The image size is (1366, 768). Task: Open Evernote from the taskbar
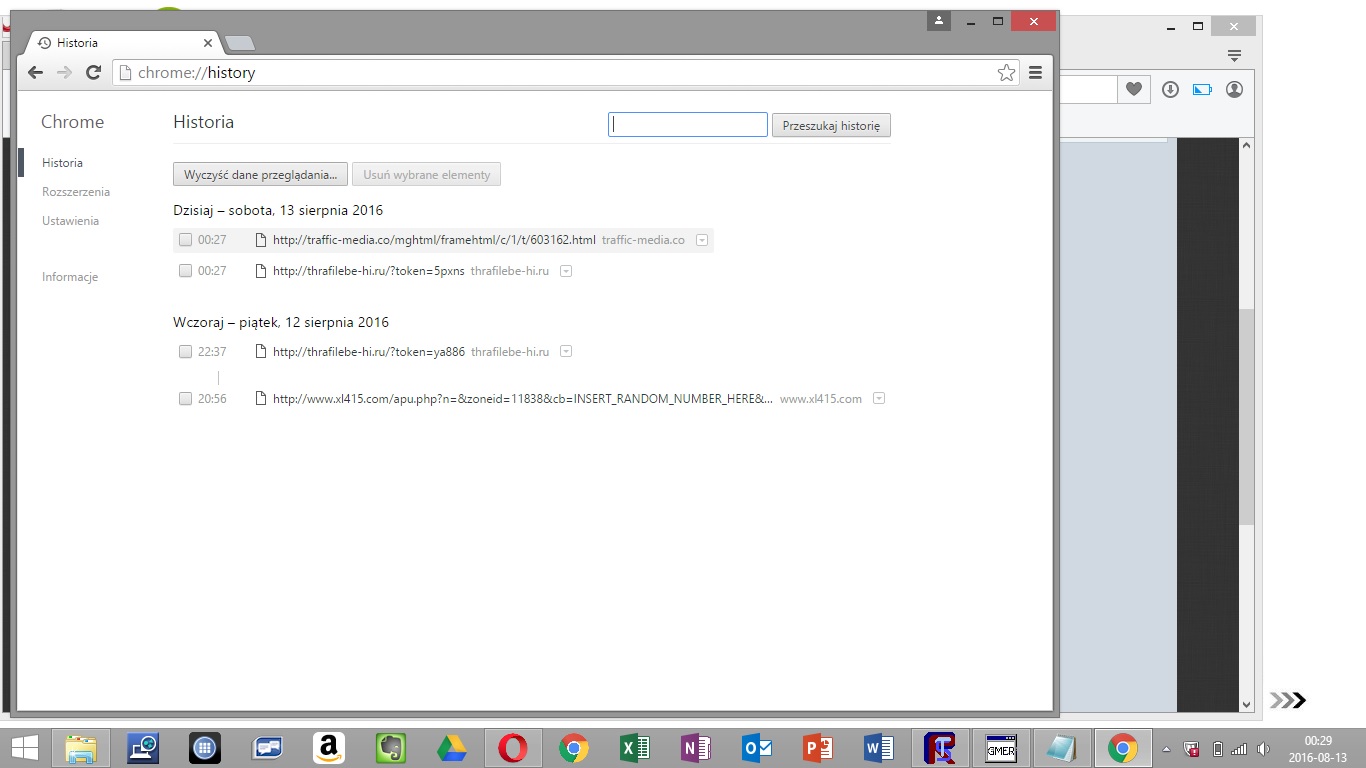(390, 748)
